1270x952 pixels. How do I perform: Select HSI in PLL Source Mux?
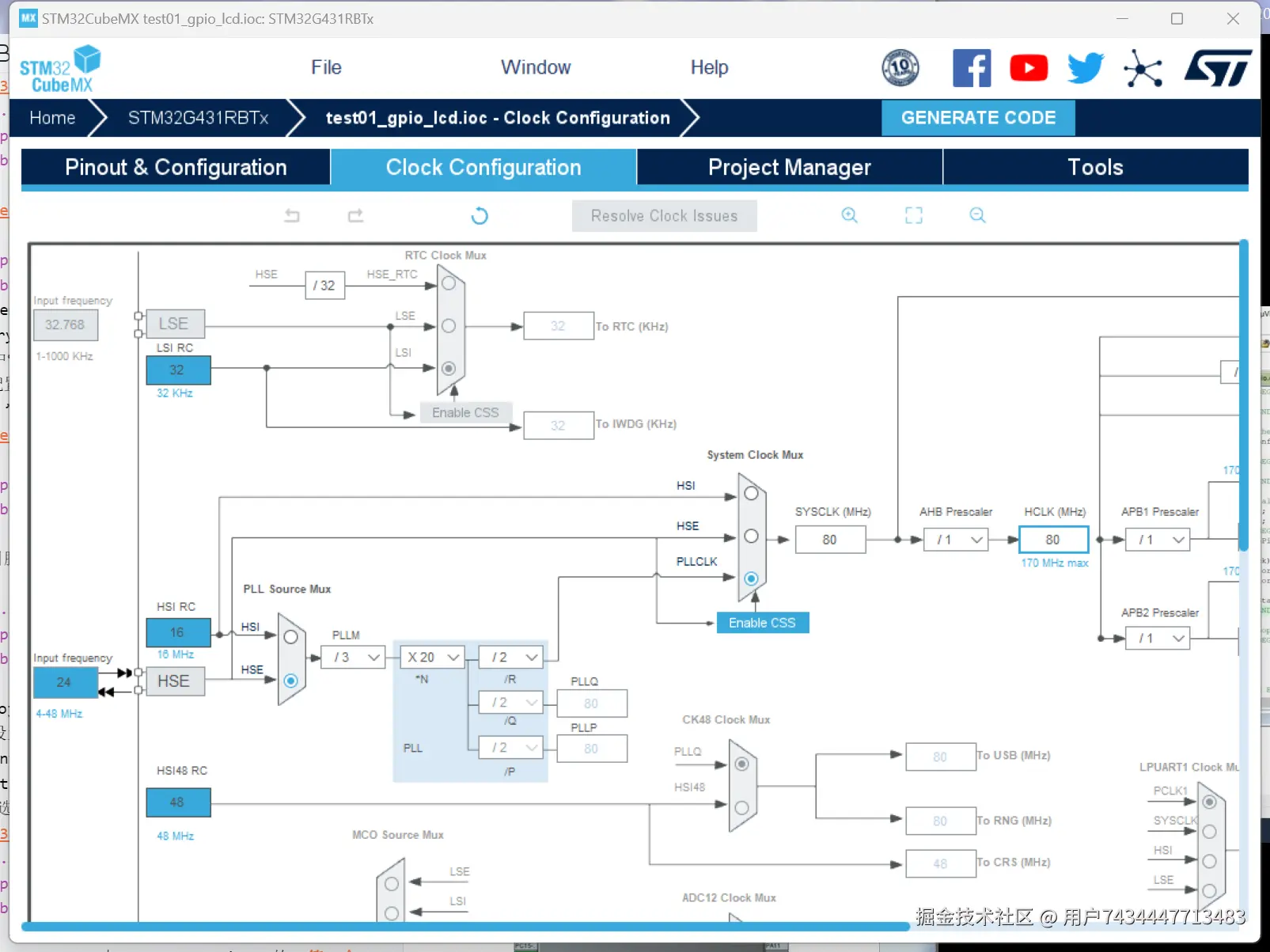click(x=290, y=637)
